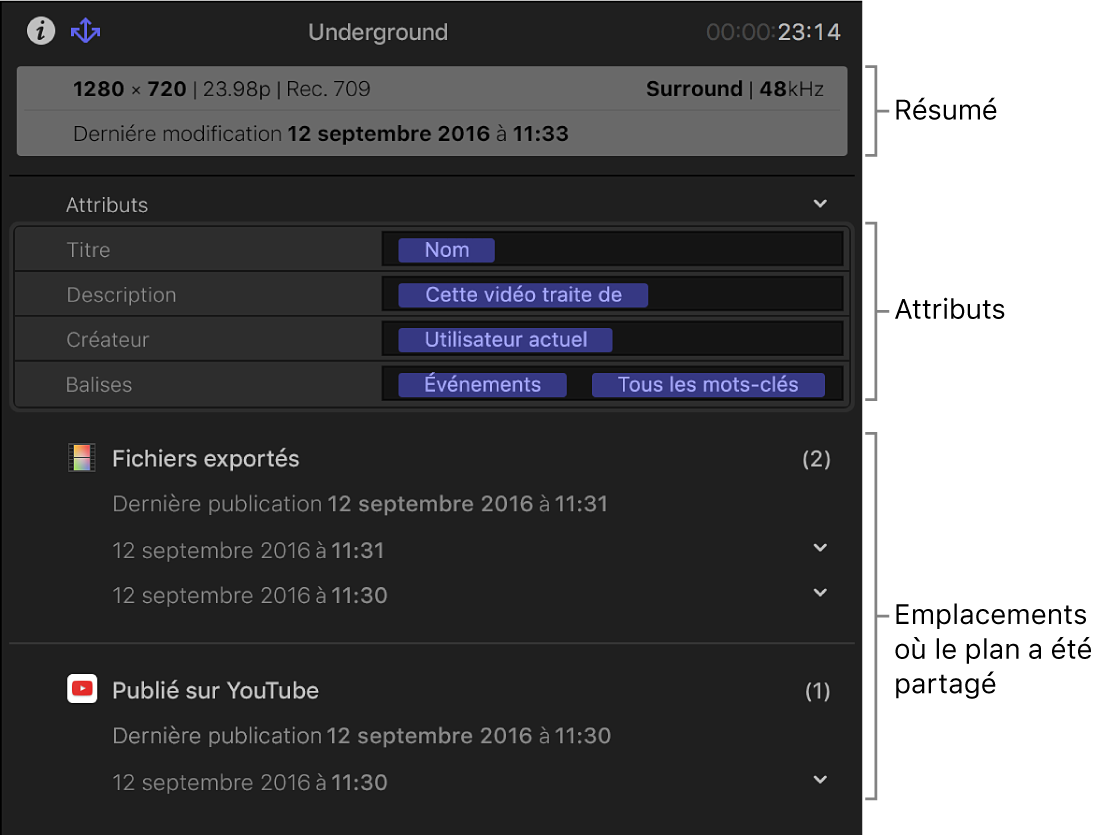
Task: Select the Nom token in Titre
Action: (446, 250)
